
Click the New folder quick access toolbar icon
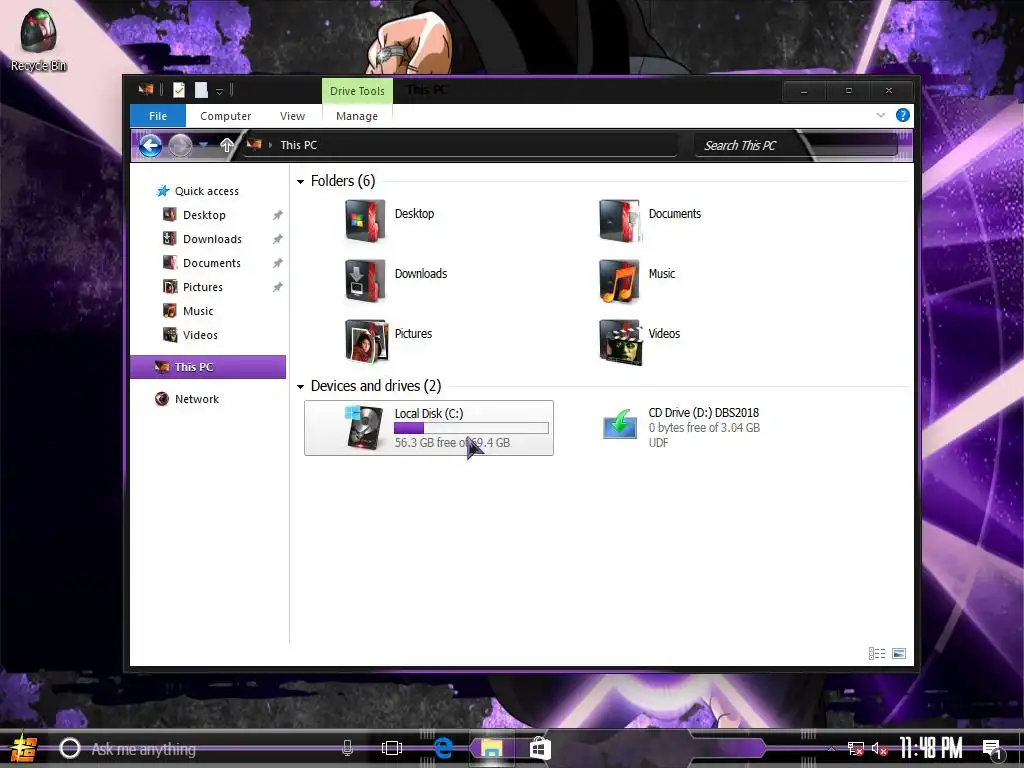click(201, 90)
